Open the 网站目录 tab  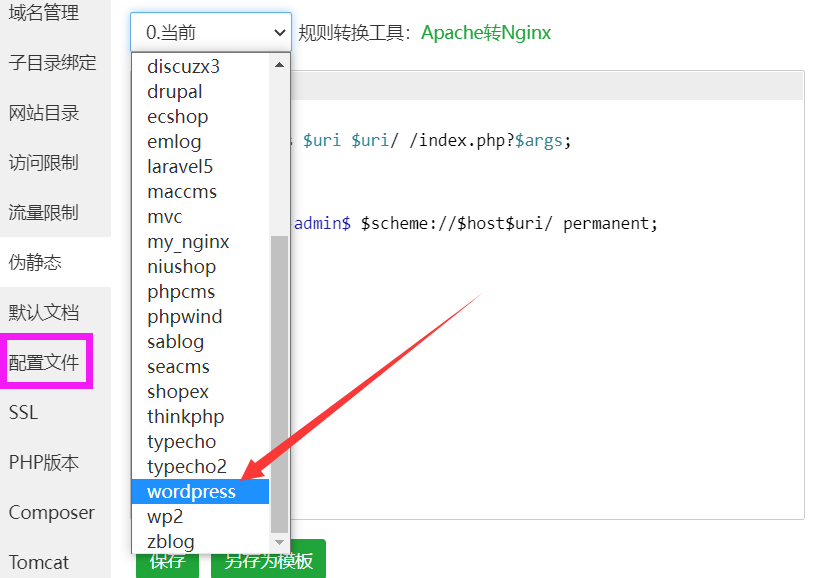[44, 113]
